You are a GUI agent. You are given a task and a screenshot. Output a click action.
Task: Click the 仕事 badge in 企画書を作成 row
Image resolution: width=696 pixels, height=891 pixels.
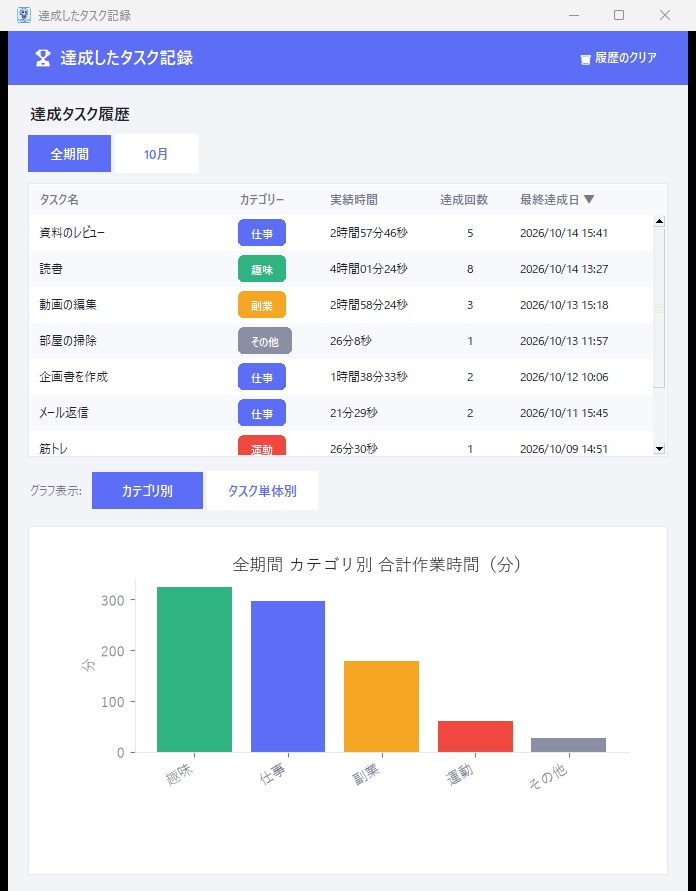pos(262,377)
